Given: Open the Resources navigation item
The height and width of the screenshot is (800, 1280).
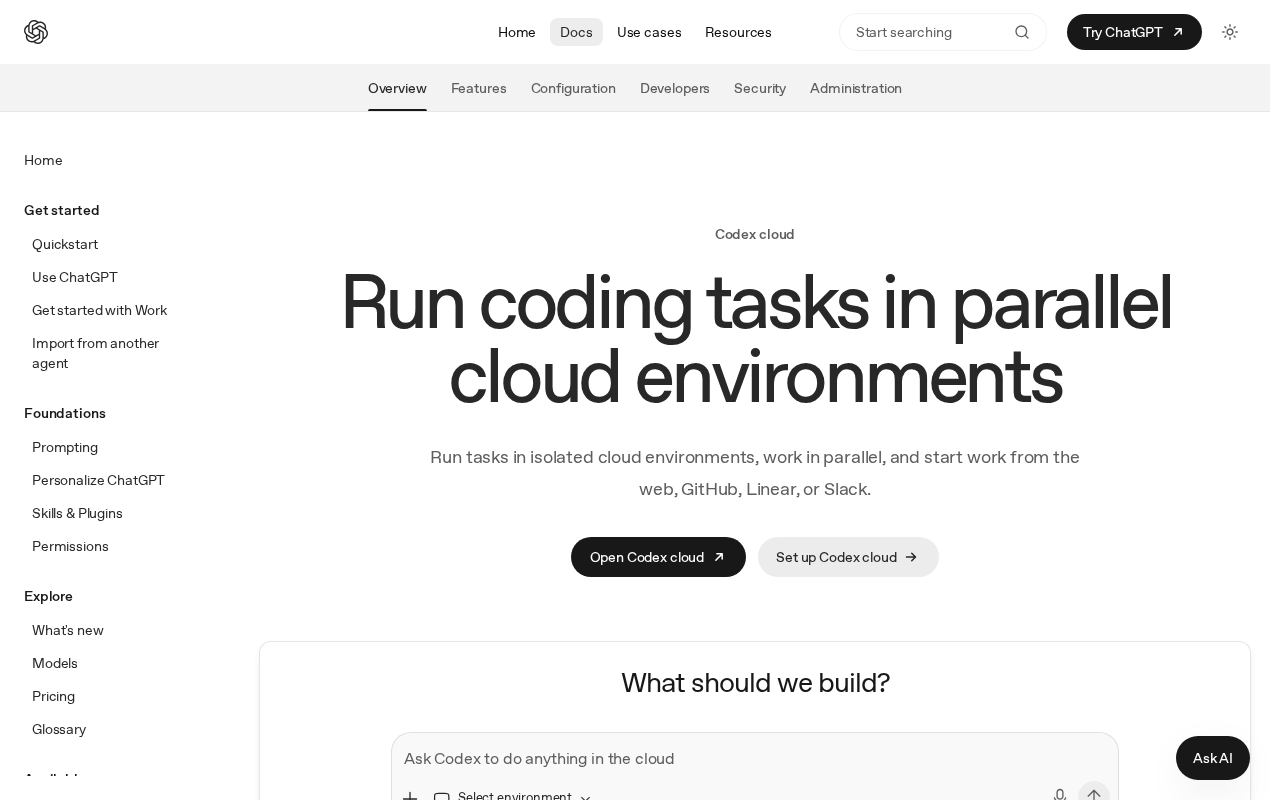Looking at the screenshot, I should pyautogui.click(x=738, y=32).
